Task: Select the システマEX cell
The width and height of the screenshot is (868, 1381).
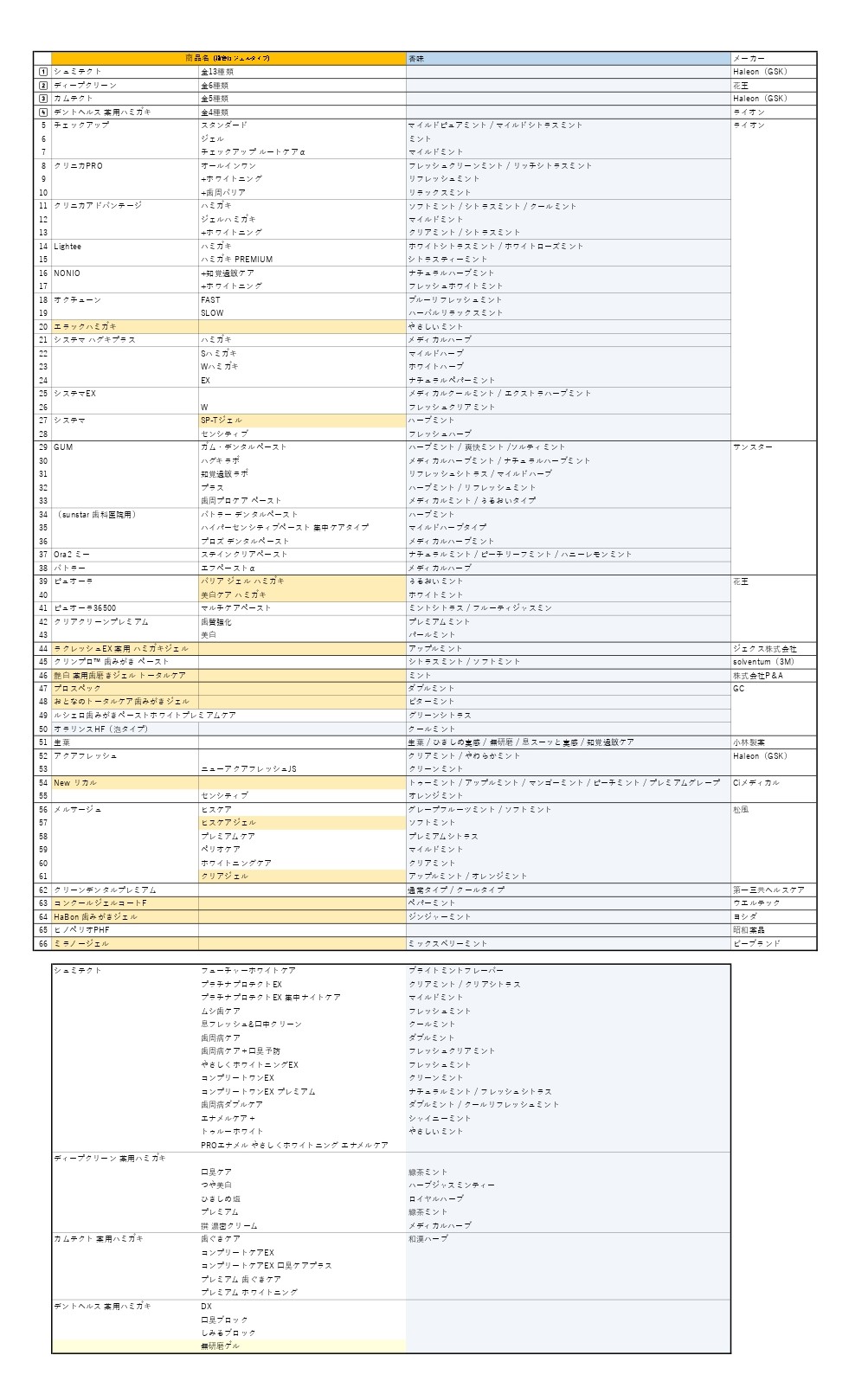Action: pos(125,394)
